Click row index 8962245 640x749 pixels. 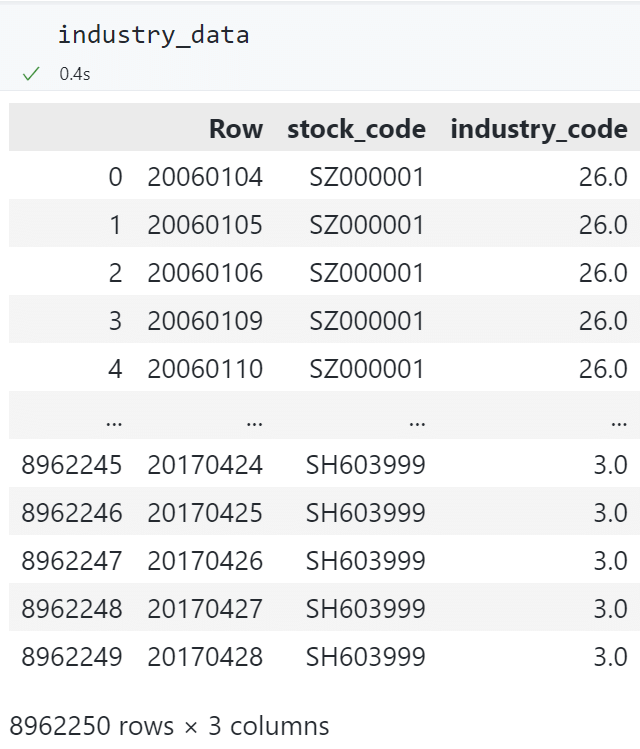pyautogui.click(x=72, y=465)
